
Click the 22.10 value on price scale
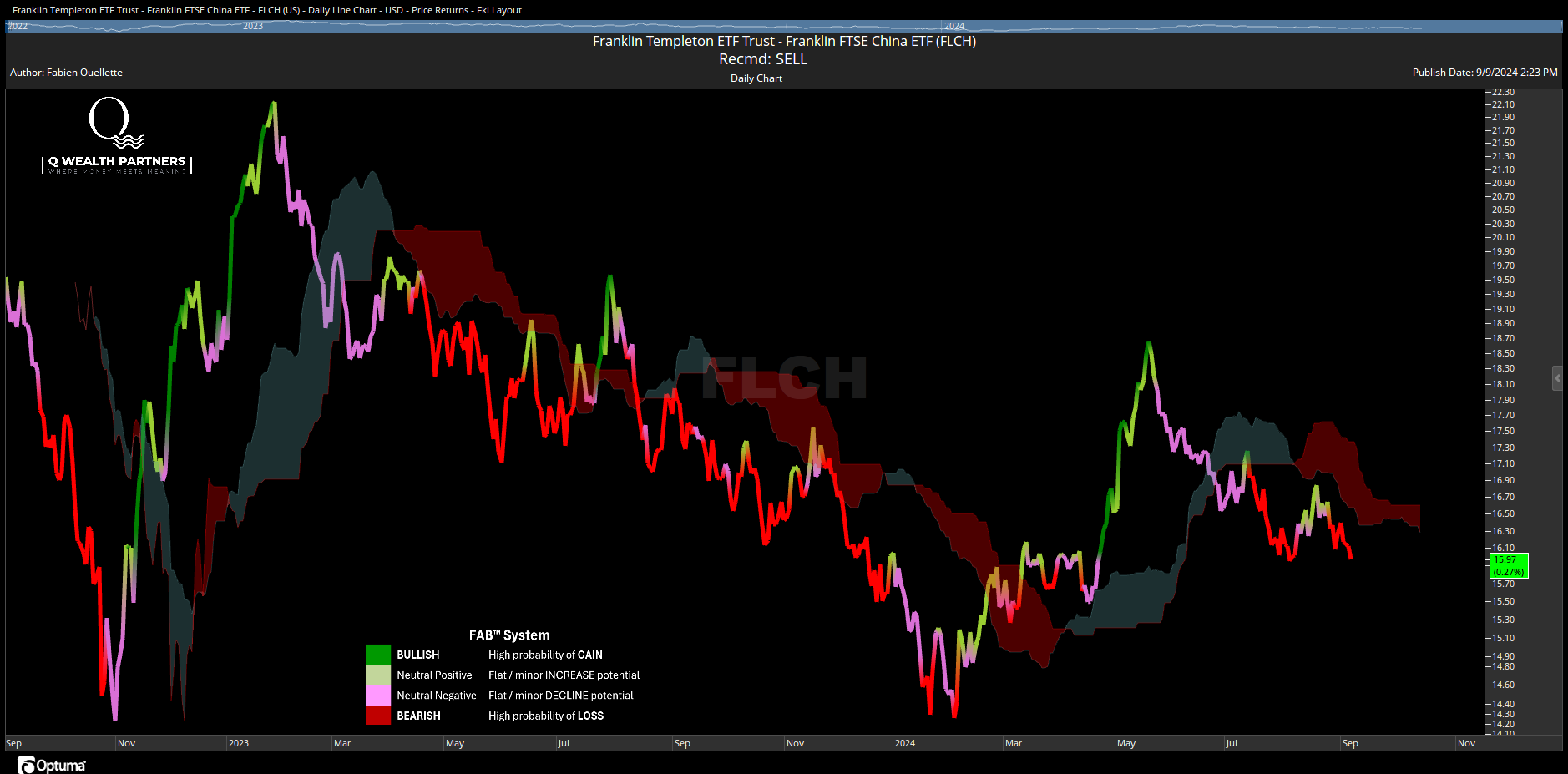(x=1503, y=104)
